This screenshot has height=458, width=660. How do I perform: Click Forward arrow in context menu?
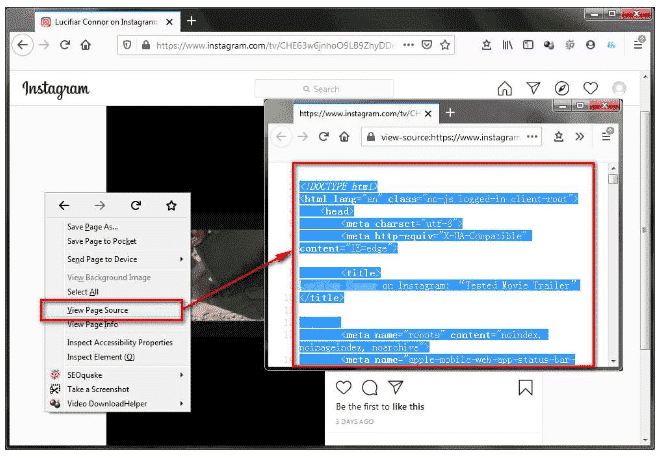100,205
